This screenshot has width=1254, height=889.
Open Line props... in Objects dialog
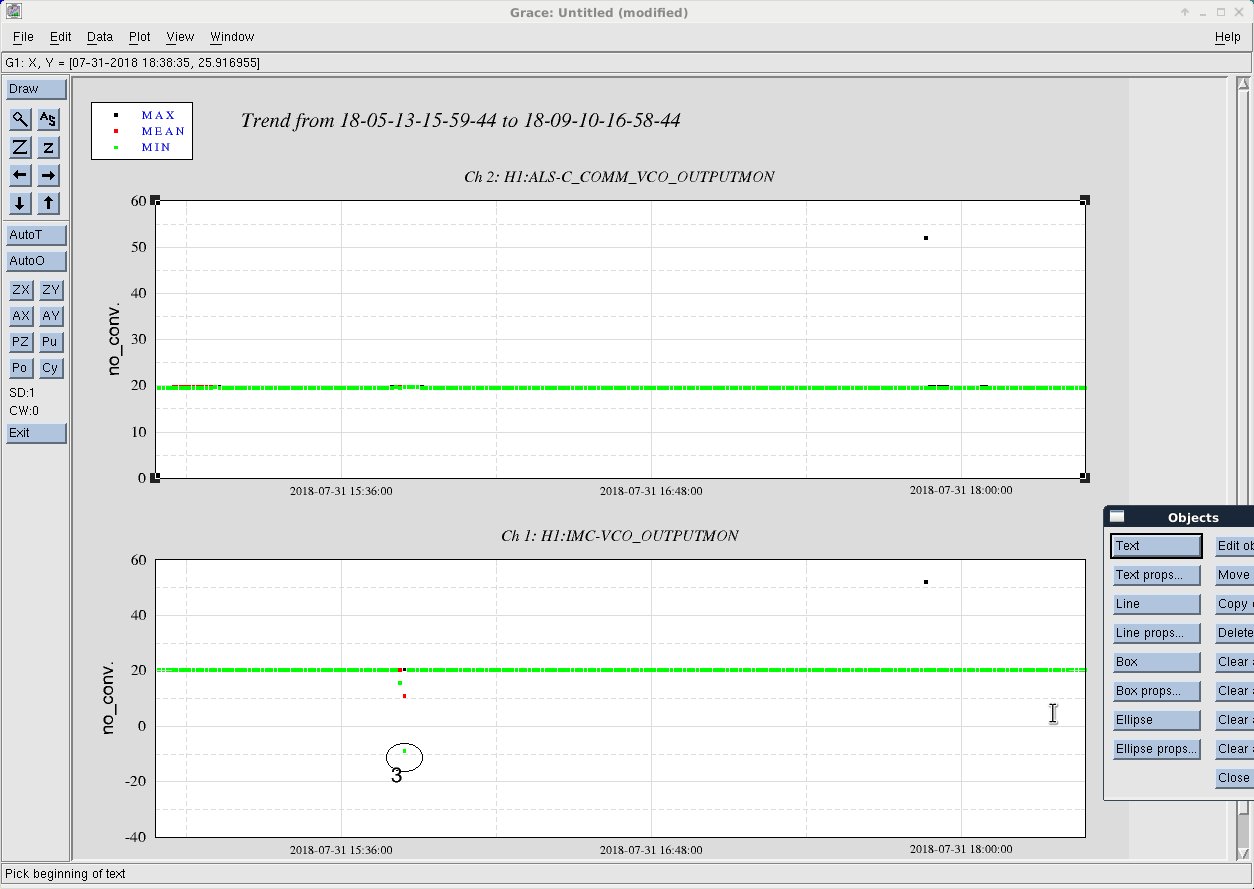(x=1157, y=633)
